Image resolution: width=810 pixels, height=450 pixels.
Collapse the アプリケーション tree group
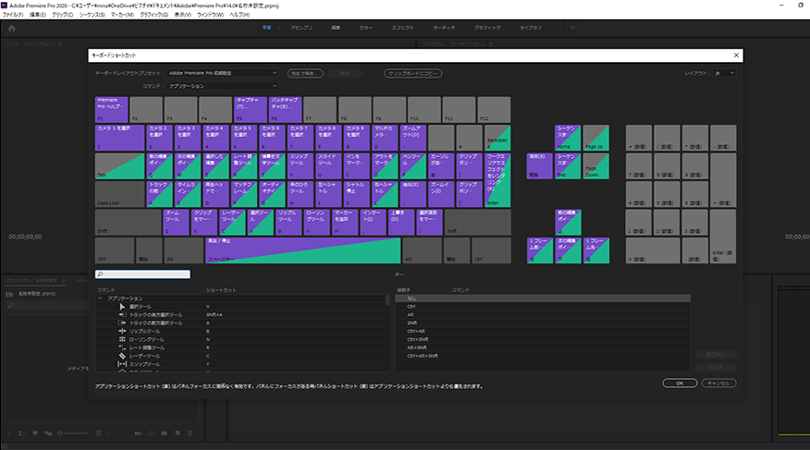[100, 298]
